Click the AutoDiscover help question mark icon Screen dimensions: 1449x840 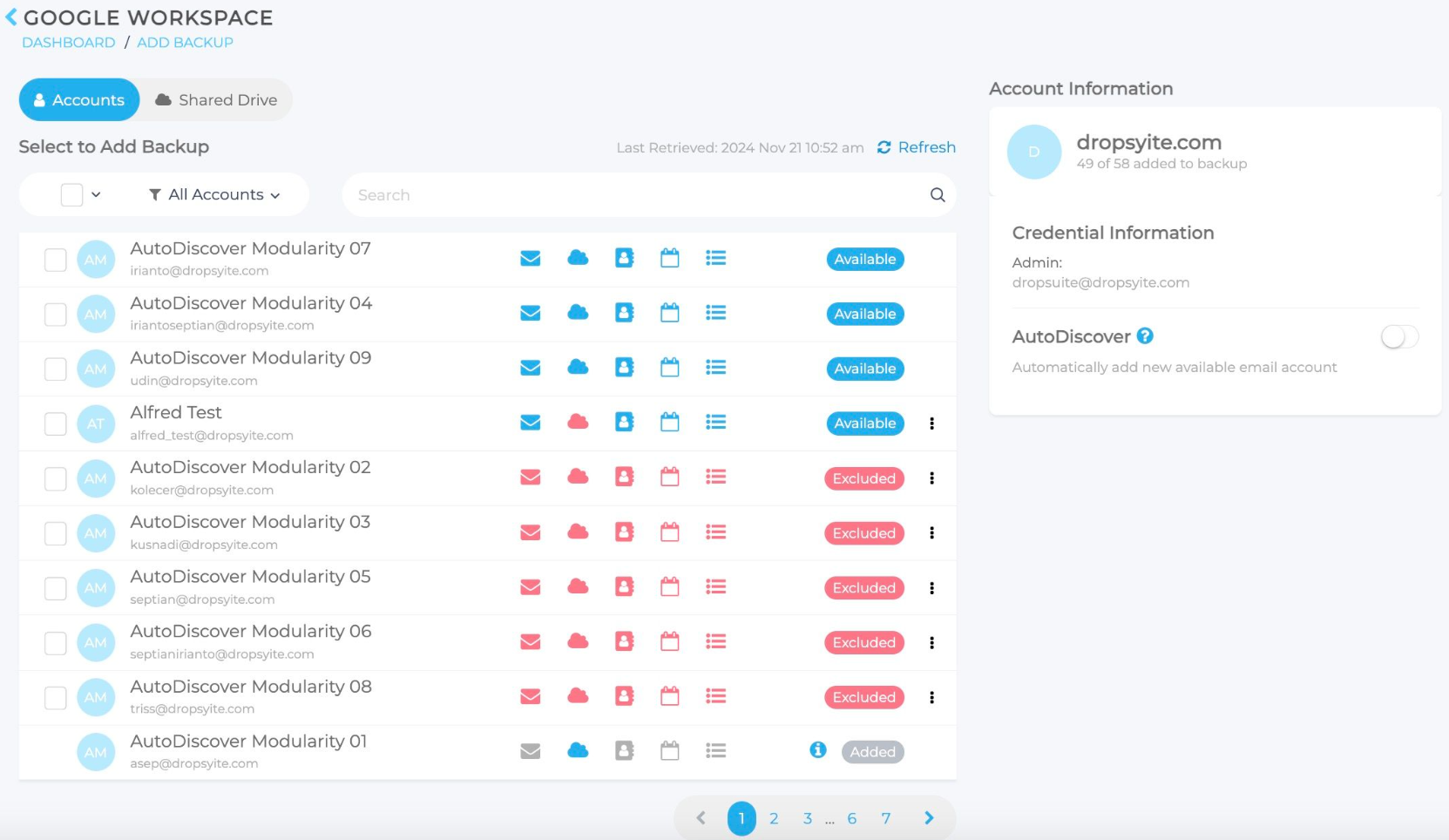1145,336
